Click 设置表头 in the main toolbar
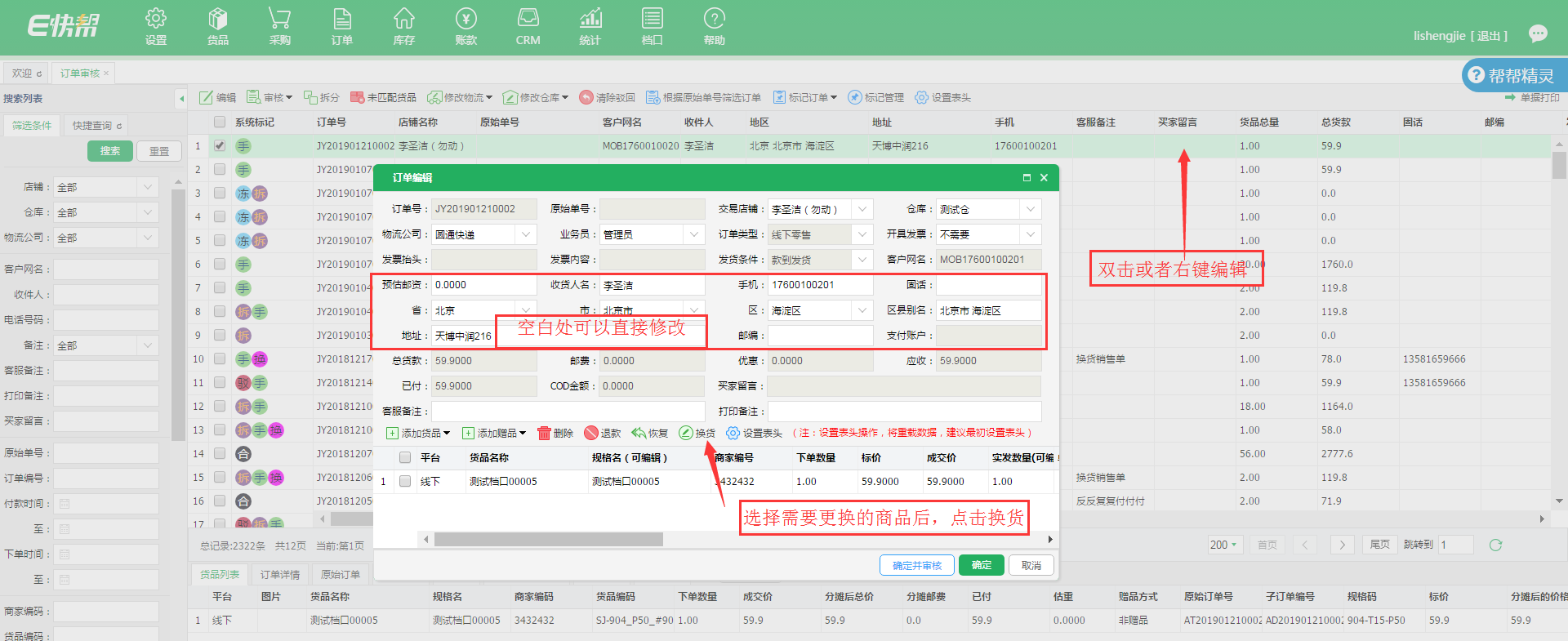This screenshot has width=1568, height=641. click(942, 97)
